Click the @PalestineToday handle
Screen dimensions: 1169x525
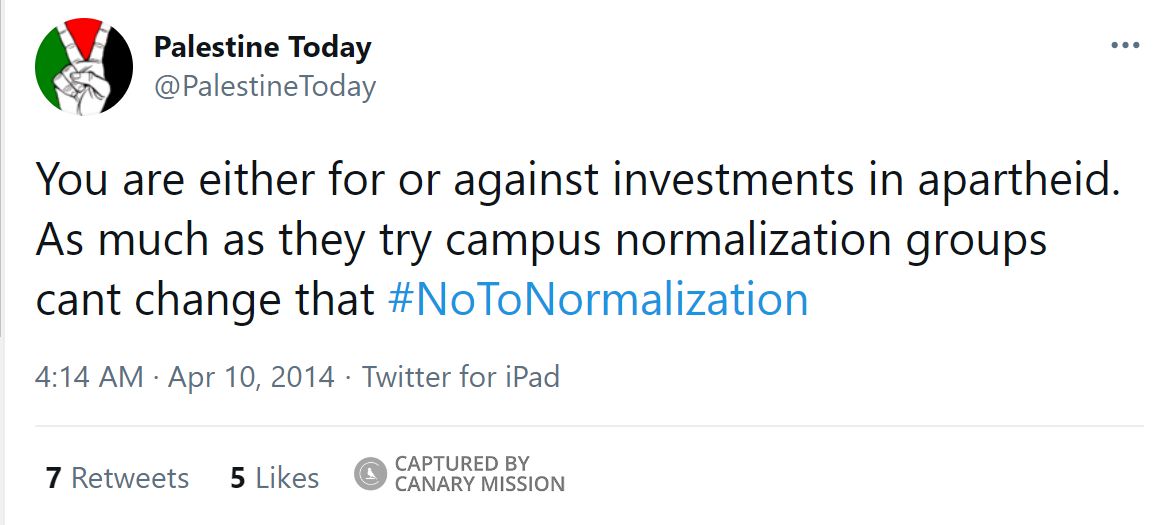click(264, 87)
